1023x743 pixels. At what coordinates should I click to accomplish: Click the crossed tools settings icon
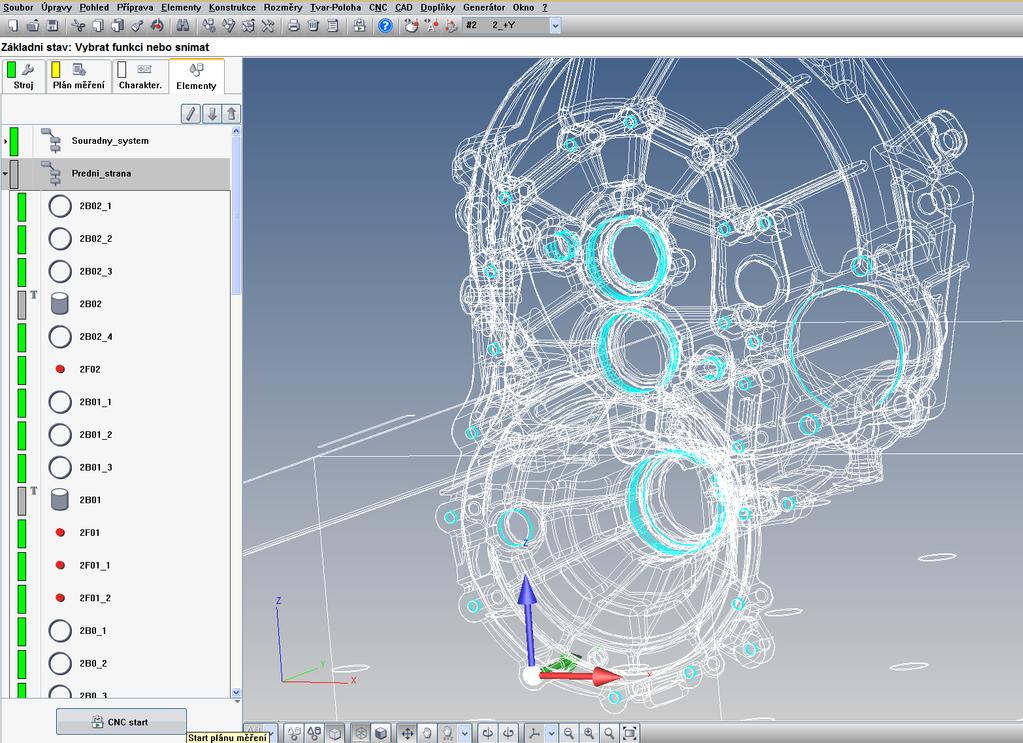[267, 25]
